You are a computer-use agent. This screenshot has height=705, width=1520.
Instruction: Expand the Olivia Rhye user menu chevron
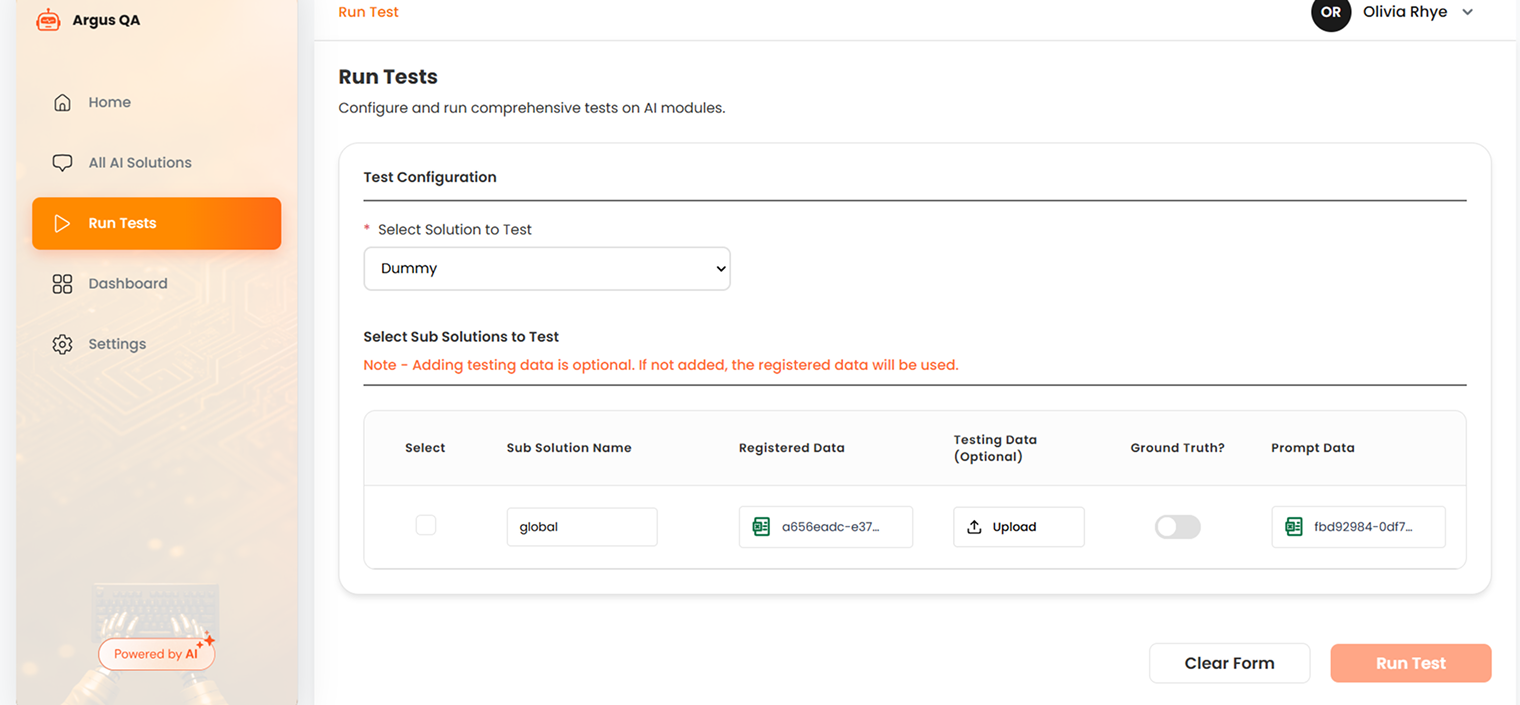coord(1468,13)
